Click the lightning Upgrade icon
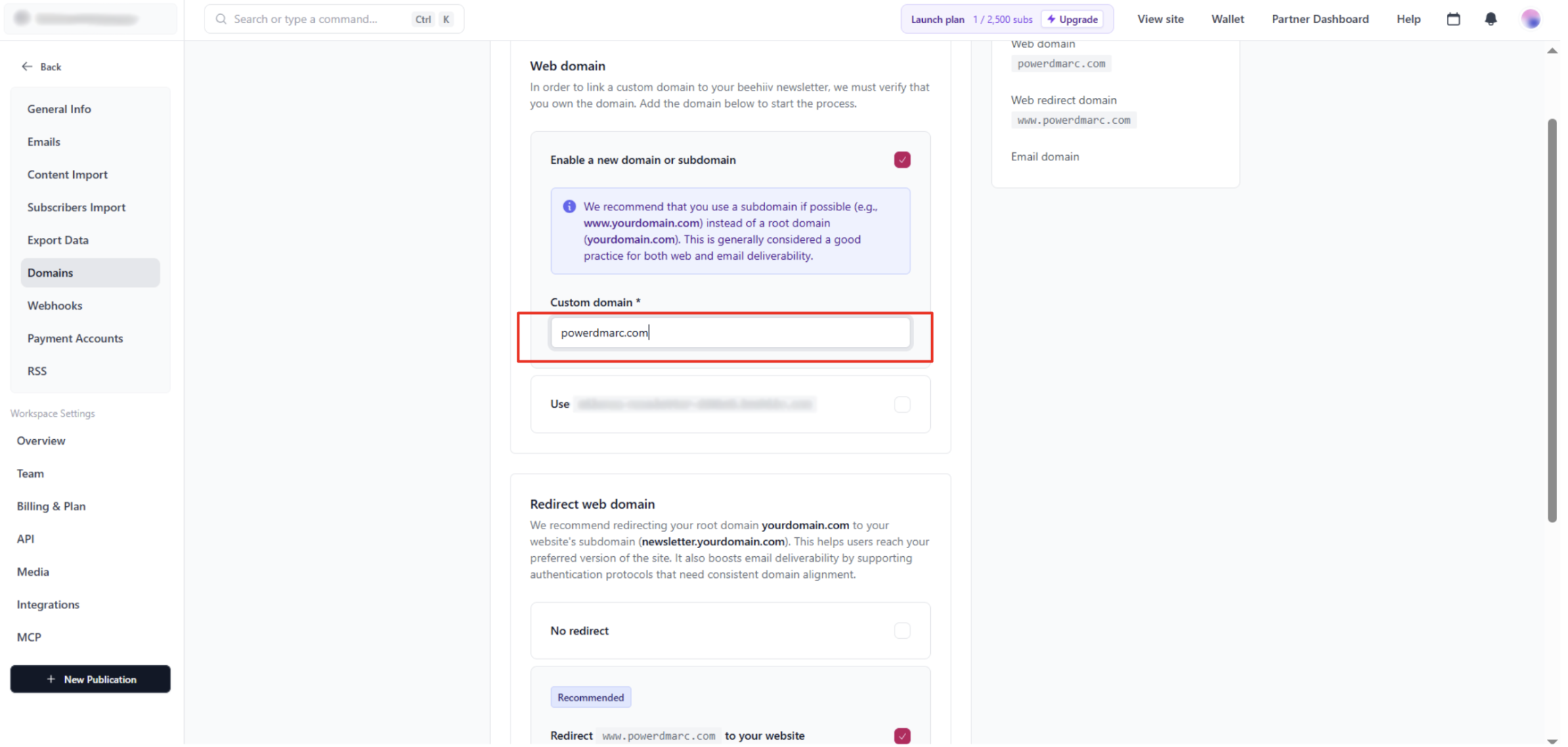 point(1051,19)
